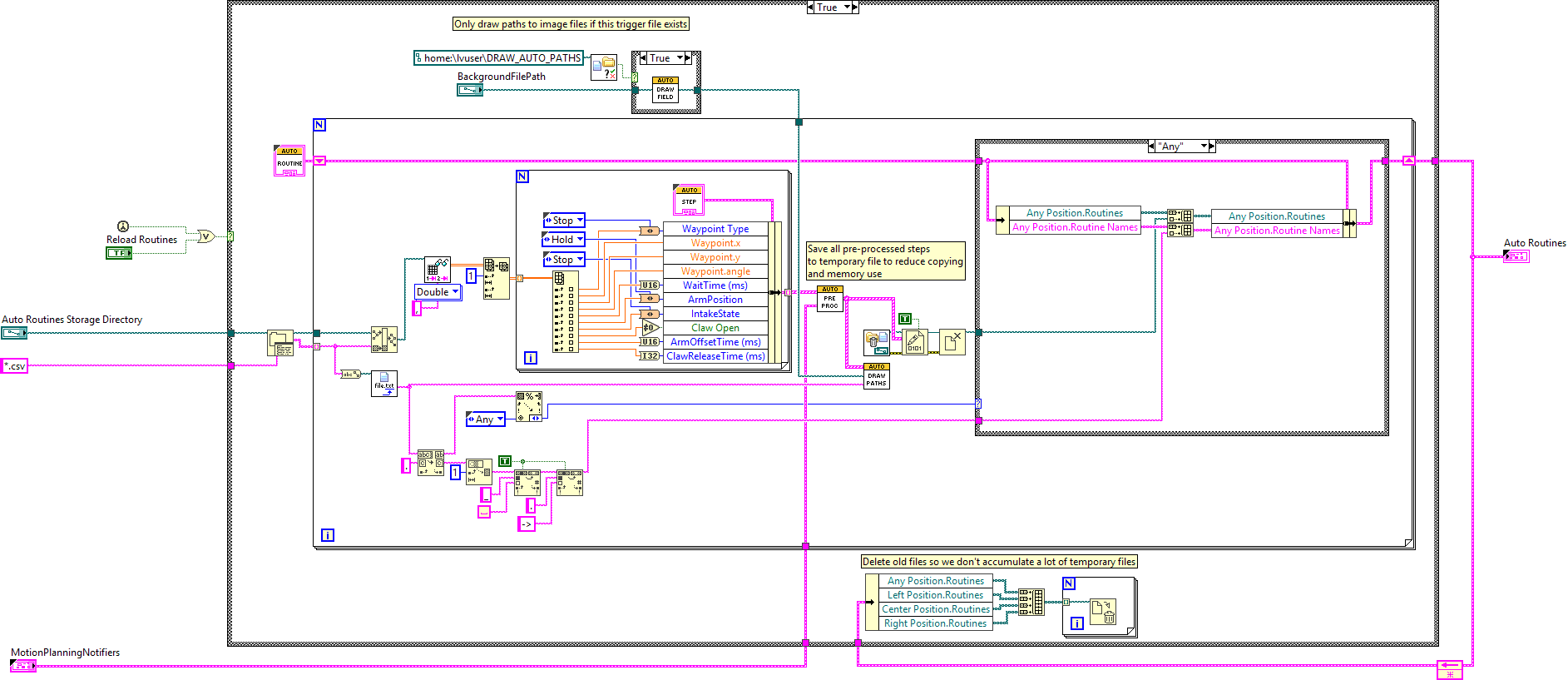Open the Double type enum dropdown
The width and height of the screenshot is (1568, 680).
[455, 292]
